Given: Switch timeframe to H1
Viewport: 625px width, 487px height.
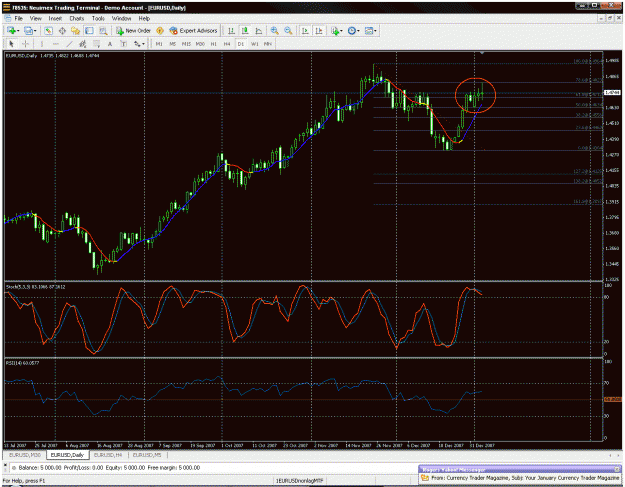Looking at the screenshot, I should point(214,44).
